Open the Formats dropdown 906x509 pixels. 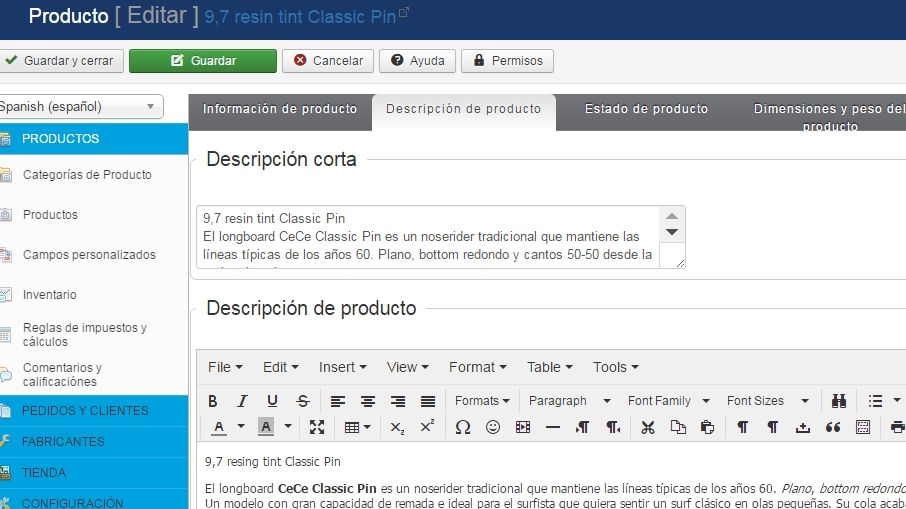tap(482, 401)
